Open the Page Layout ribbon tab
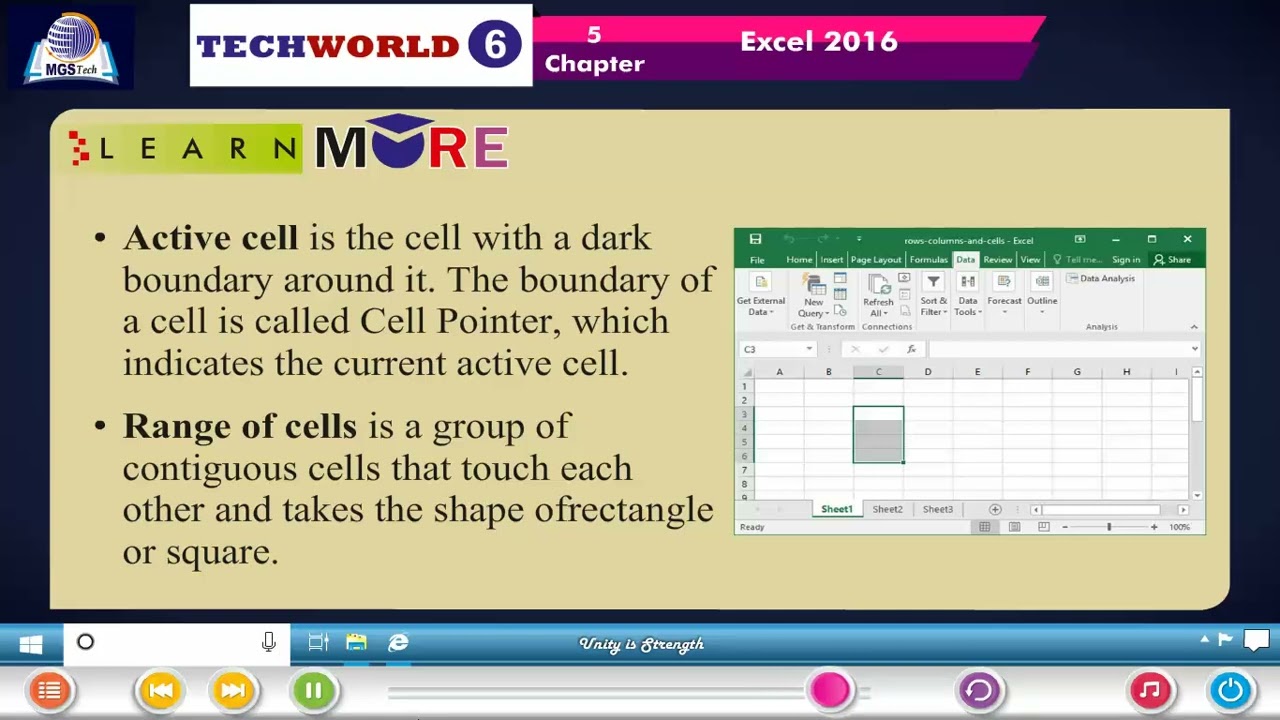Screen dimensions: 1280x720 pyautogui.click(x=876, y=260)
